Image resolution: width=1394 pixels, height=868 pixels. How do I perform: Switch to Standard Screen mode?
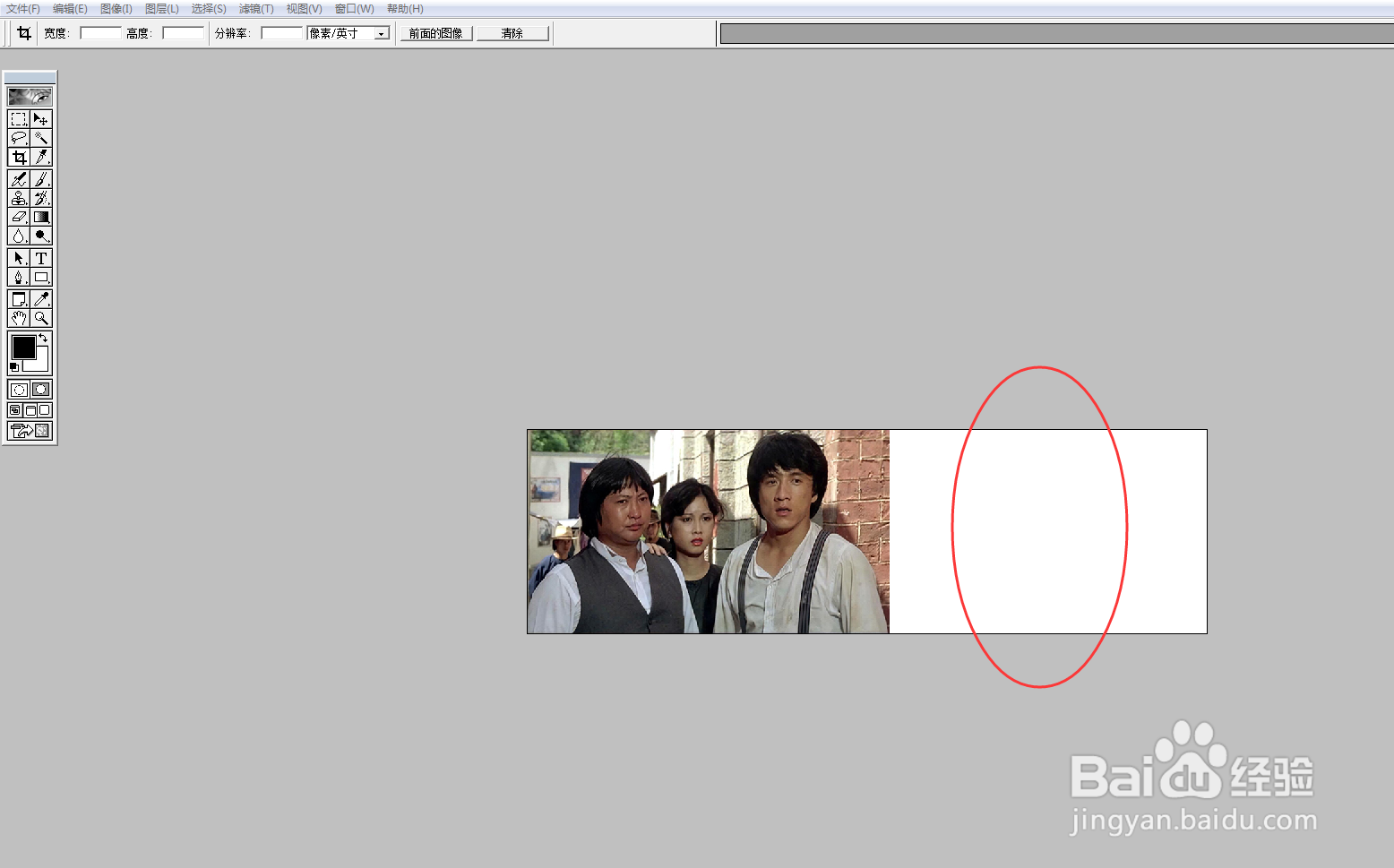pos(15,410)
